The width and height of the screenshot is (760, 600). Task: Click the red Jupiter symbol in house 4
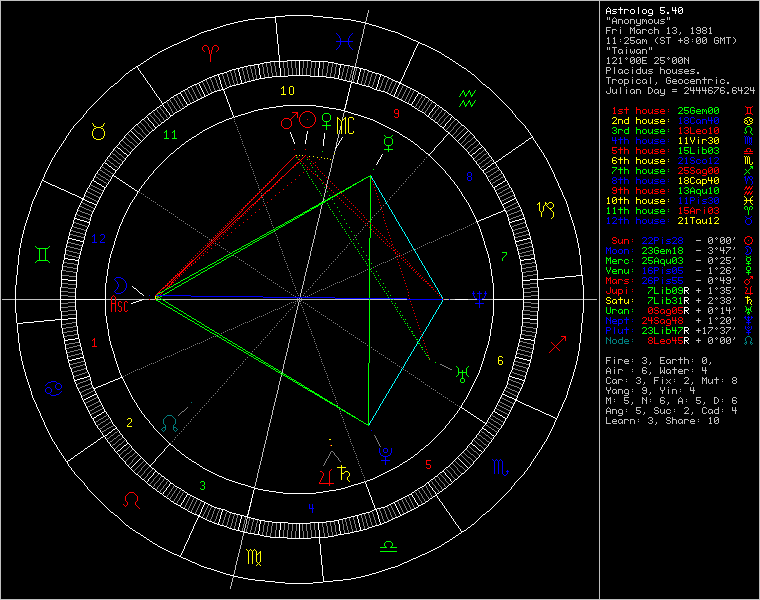pyautogui.click(x=327, y=476)
